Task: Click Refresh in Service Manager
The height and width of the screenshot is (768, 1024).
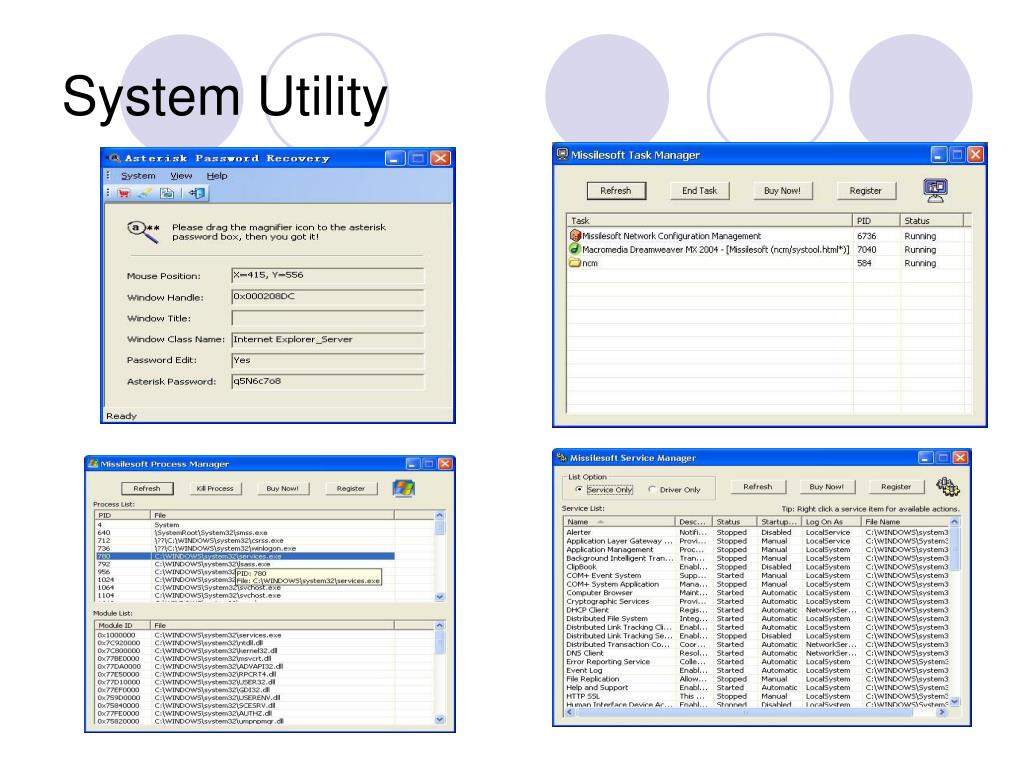Action: point(758,487)
